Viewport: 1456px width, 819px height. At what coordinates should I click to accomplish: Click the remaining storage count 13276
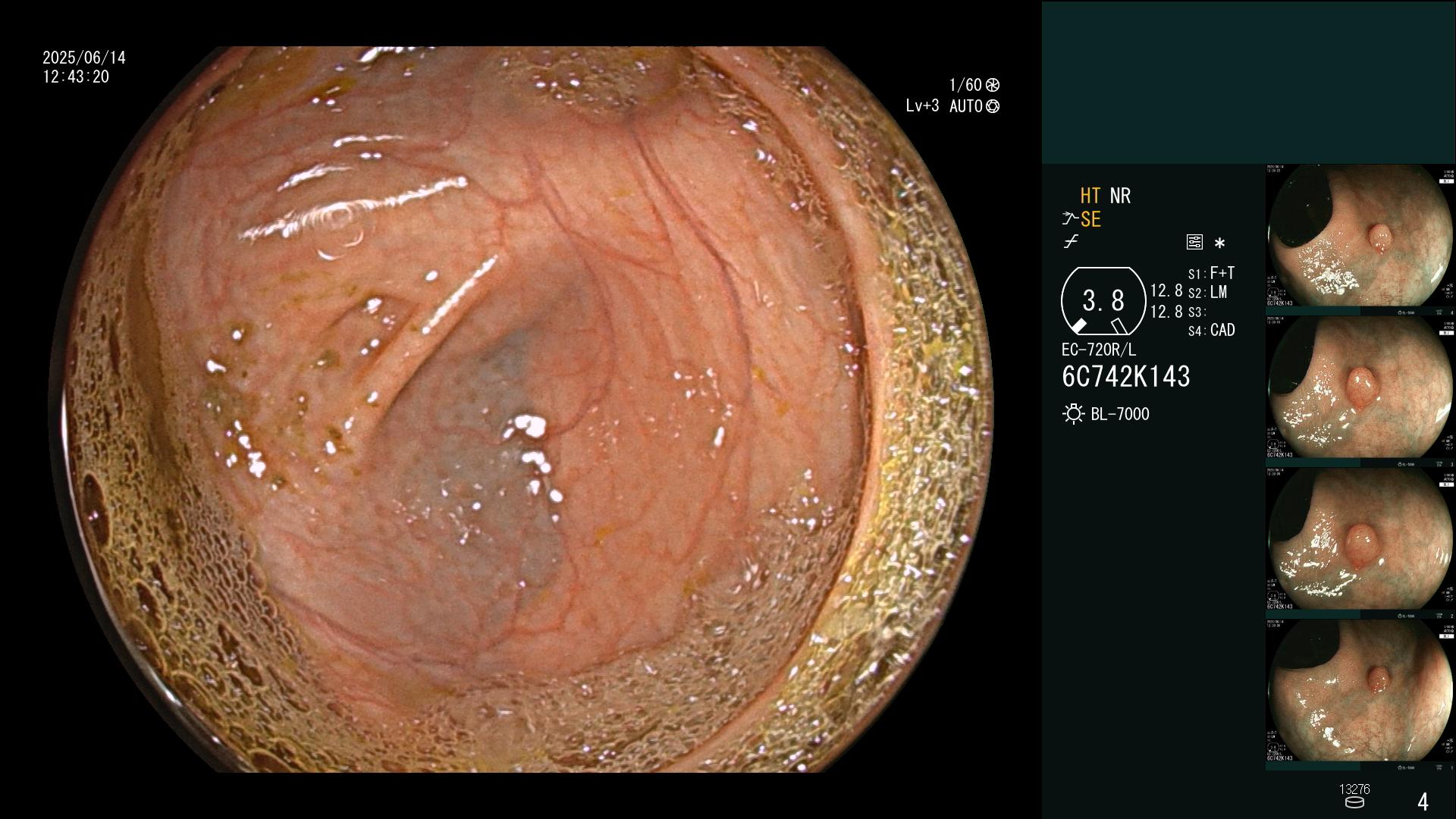pos(1354,789)
